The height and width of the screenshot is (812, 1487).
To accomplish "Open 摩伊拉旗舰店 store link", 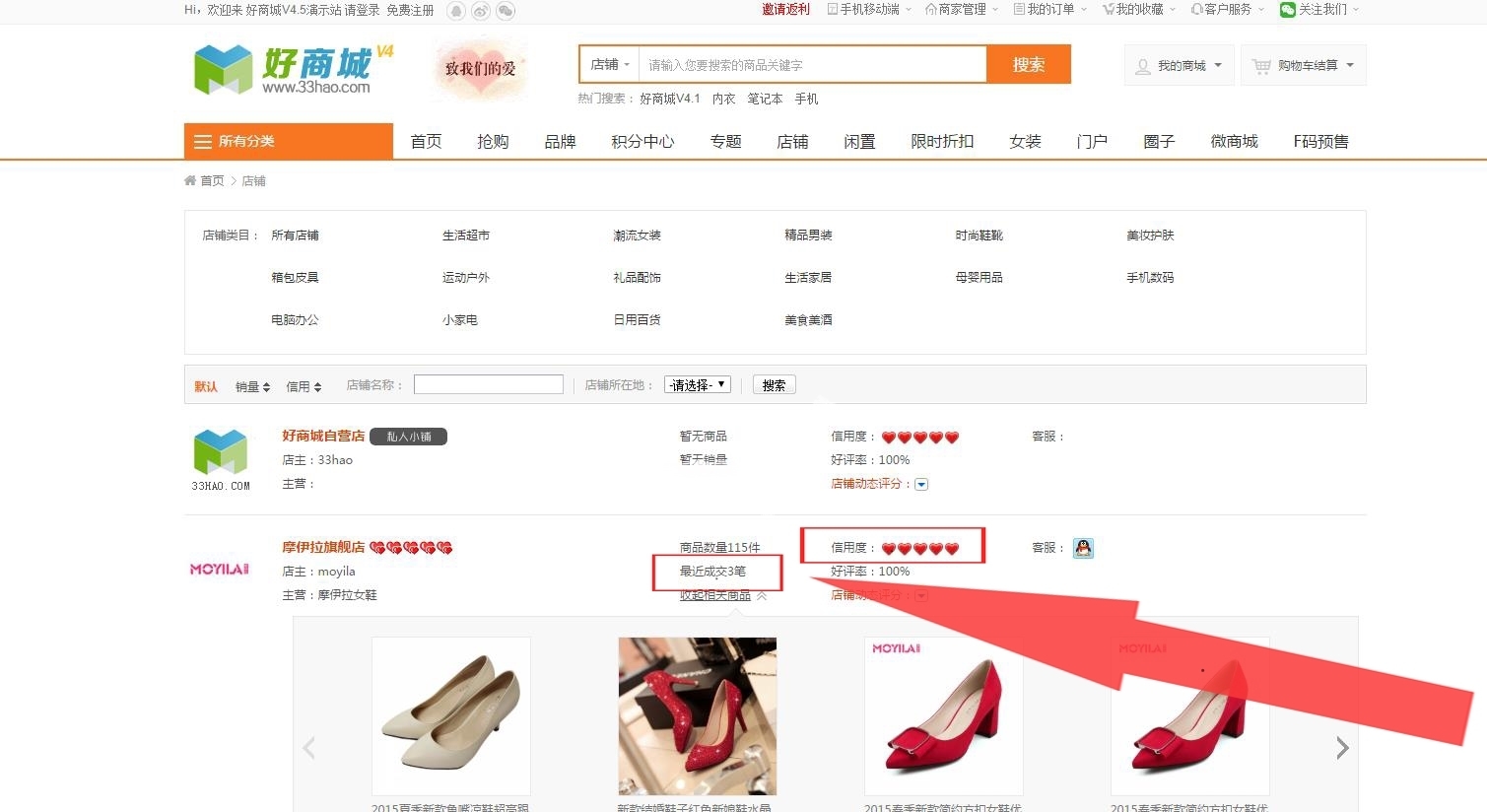I will coord(323,547).
